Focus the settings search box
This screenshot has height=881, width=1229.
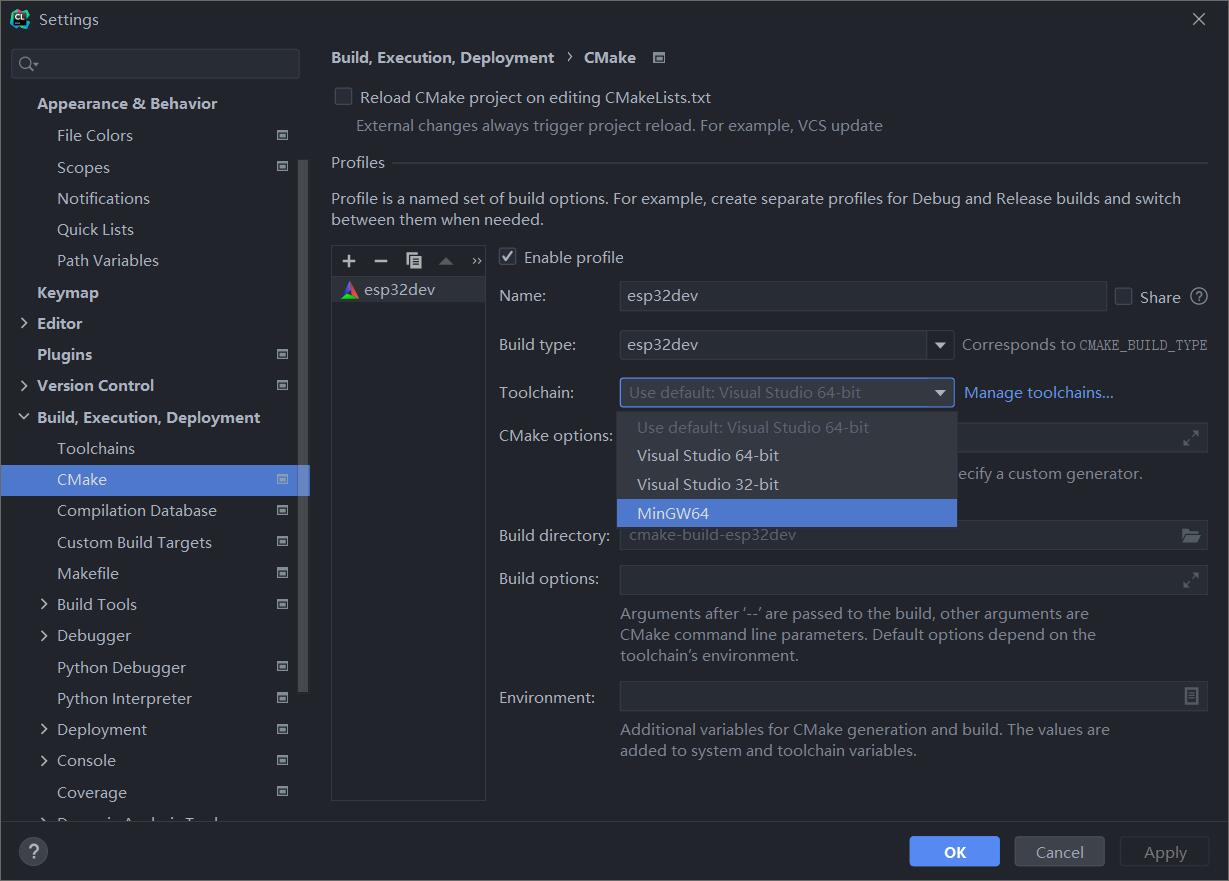tap(155, 64)
